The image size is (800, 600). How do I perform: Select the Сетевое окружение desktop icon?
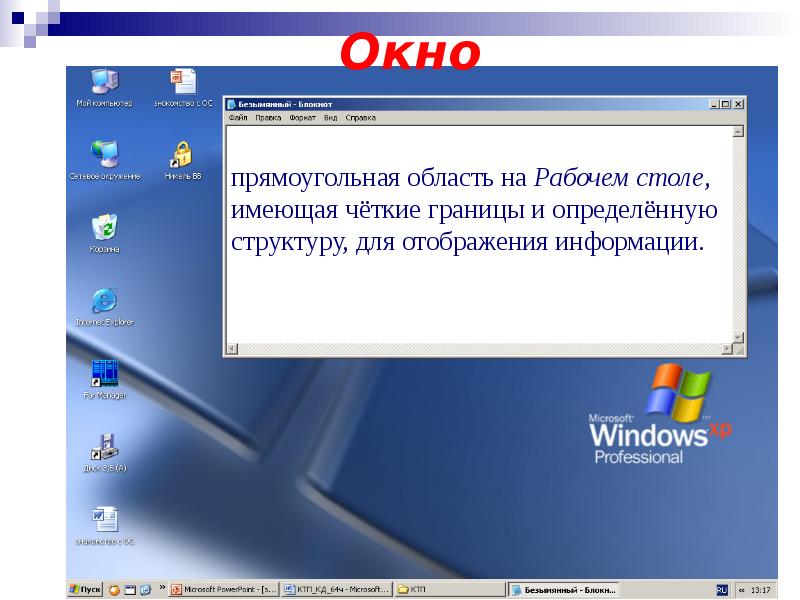click(104, 154)
